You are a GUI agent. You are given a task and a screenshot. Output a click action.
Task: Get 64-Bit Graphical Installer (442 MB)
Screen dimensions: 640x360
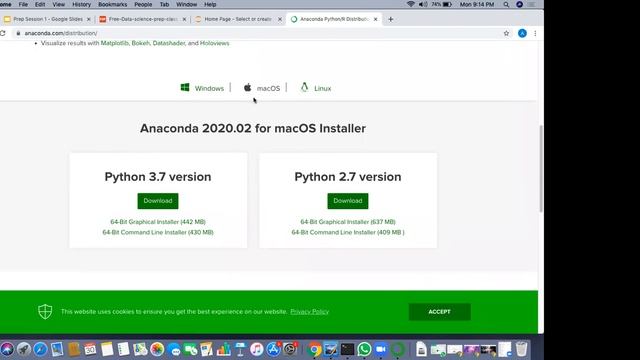158,222
